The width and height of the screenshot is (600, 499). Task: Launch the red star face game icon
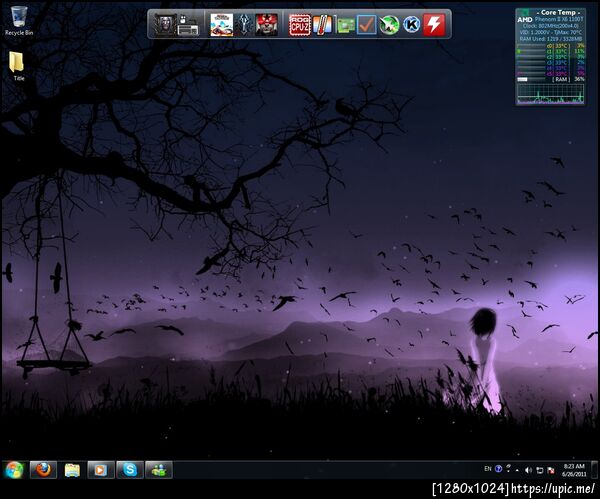[266, 25]
